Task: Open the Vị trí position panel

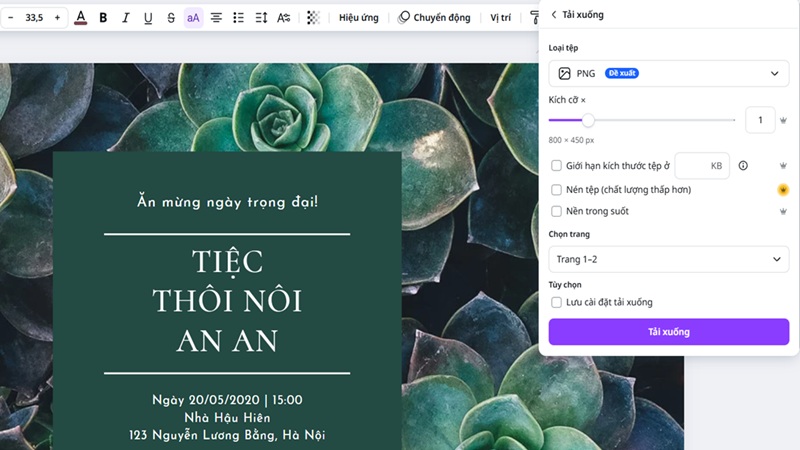Action: click(x=501, y=18)
